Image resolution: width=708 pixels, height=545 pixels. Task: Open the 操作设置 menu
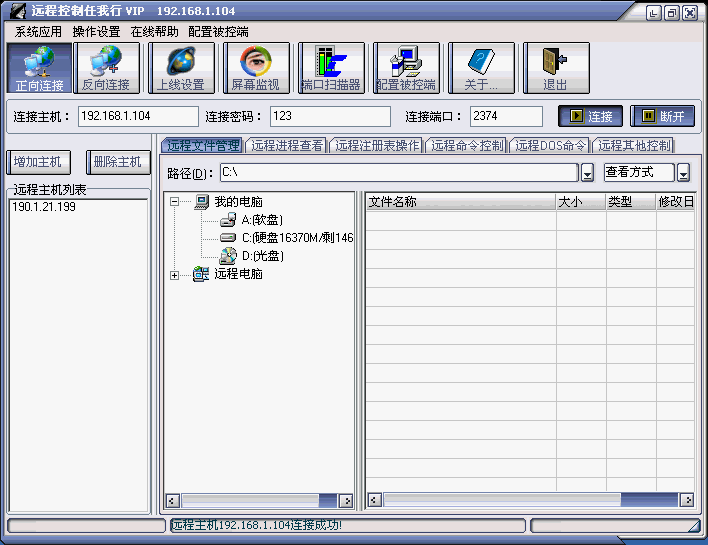click(96, 32)
